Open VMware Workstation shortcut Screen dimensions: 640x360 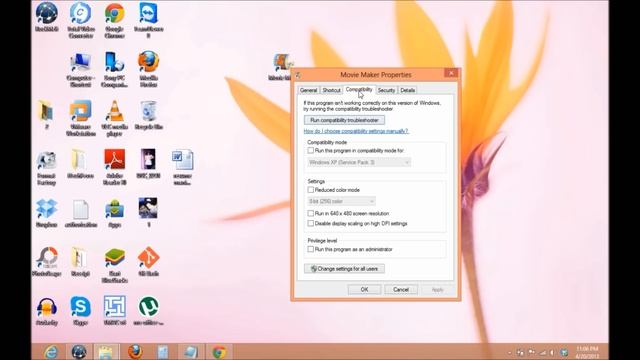pos(80,118)
